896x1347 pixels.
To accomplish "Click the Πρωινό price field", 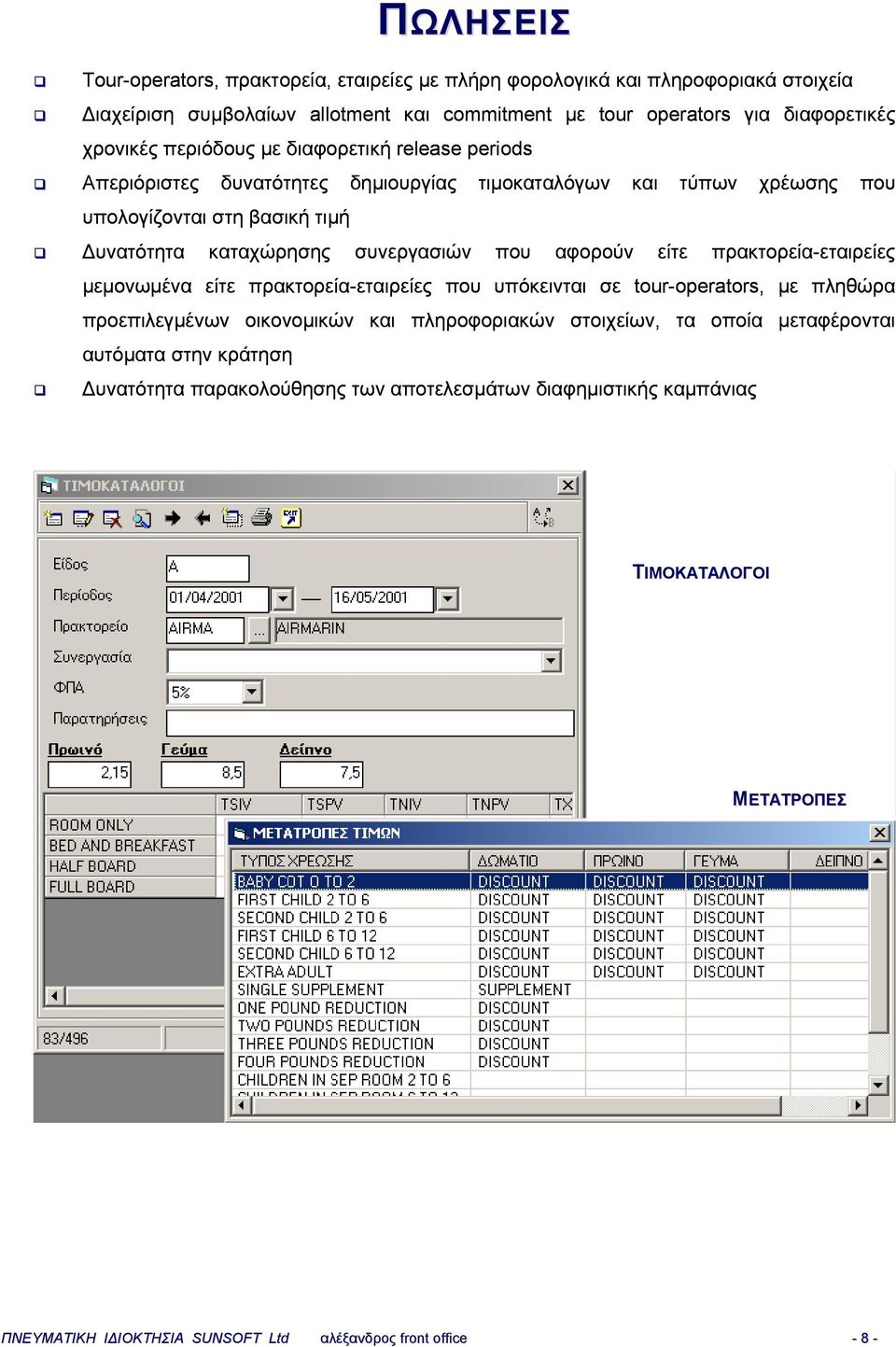I will pos(90,773).
